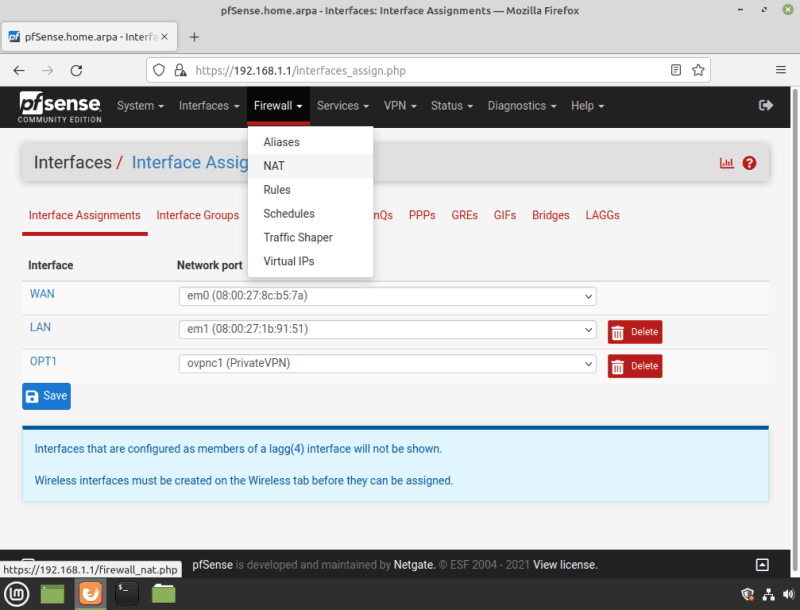Open the View license link in footer
This screenshot has width=800, height=610.
(x=565, y=565)
